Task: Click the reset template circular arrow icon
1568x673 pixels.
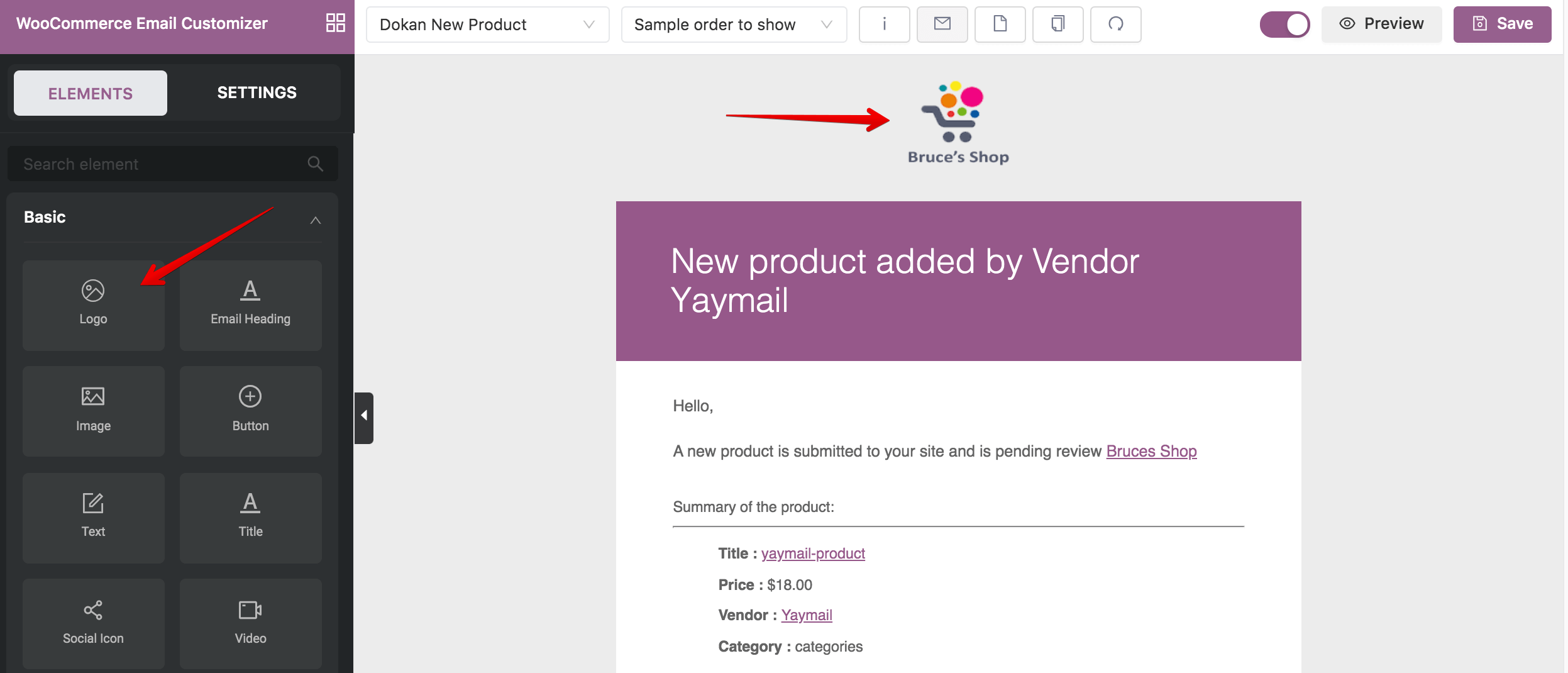Action: coord(1115,25)
